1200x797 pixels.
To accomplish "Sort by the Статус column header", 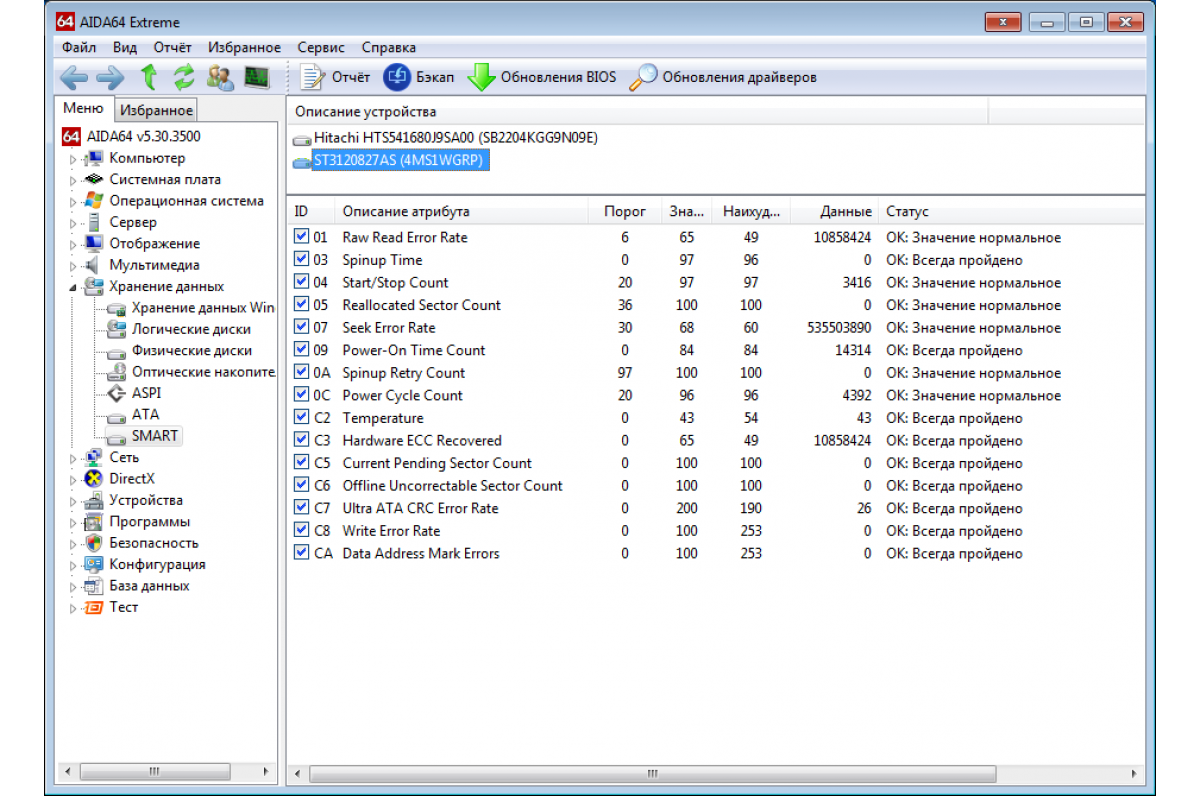I will (1011, 211).
